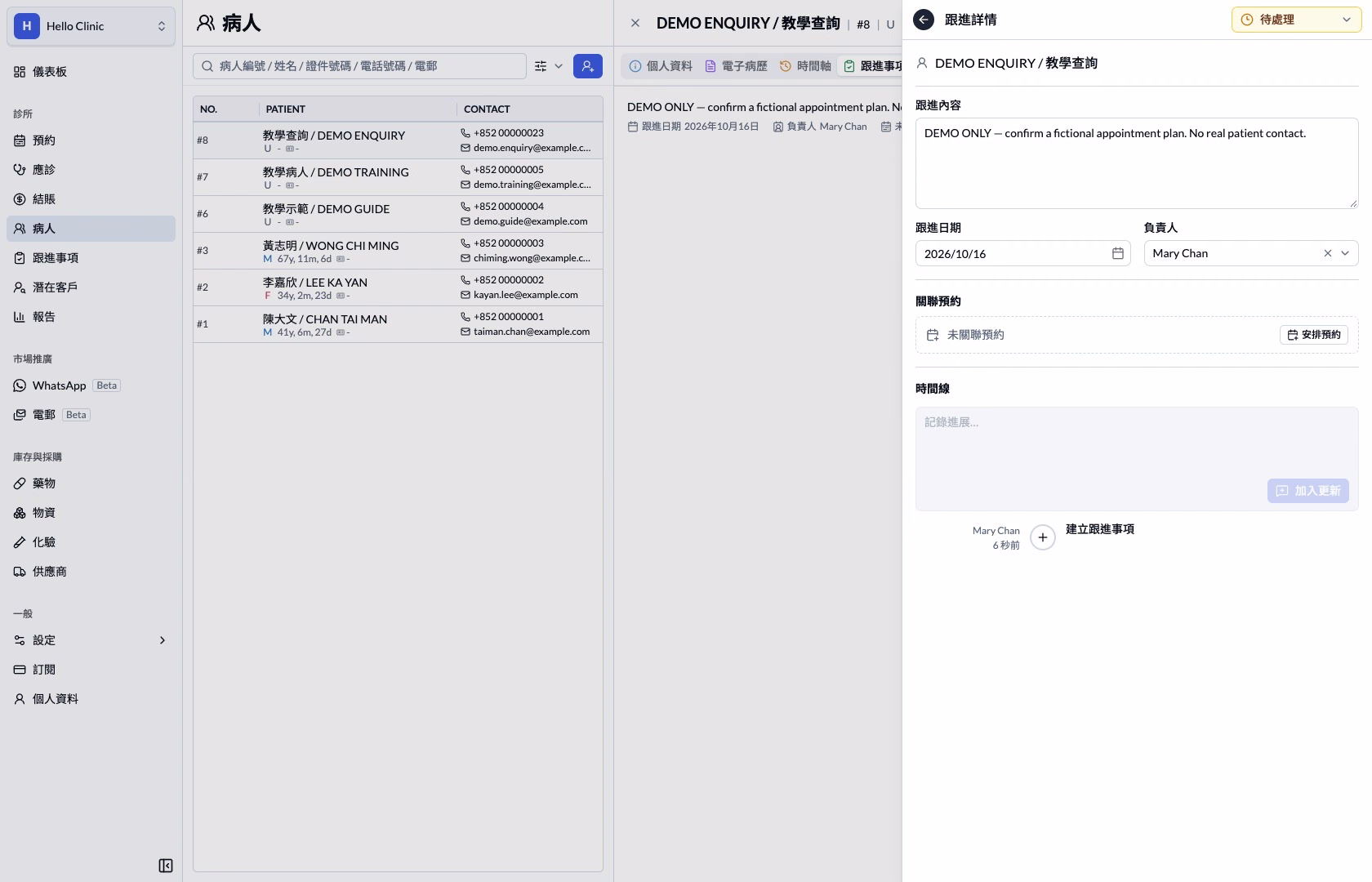The image size is (1372, 882).
Task: Click phone number +852 00000002
Action: (x=509, y=280)
